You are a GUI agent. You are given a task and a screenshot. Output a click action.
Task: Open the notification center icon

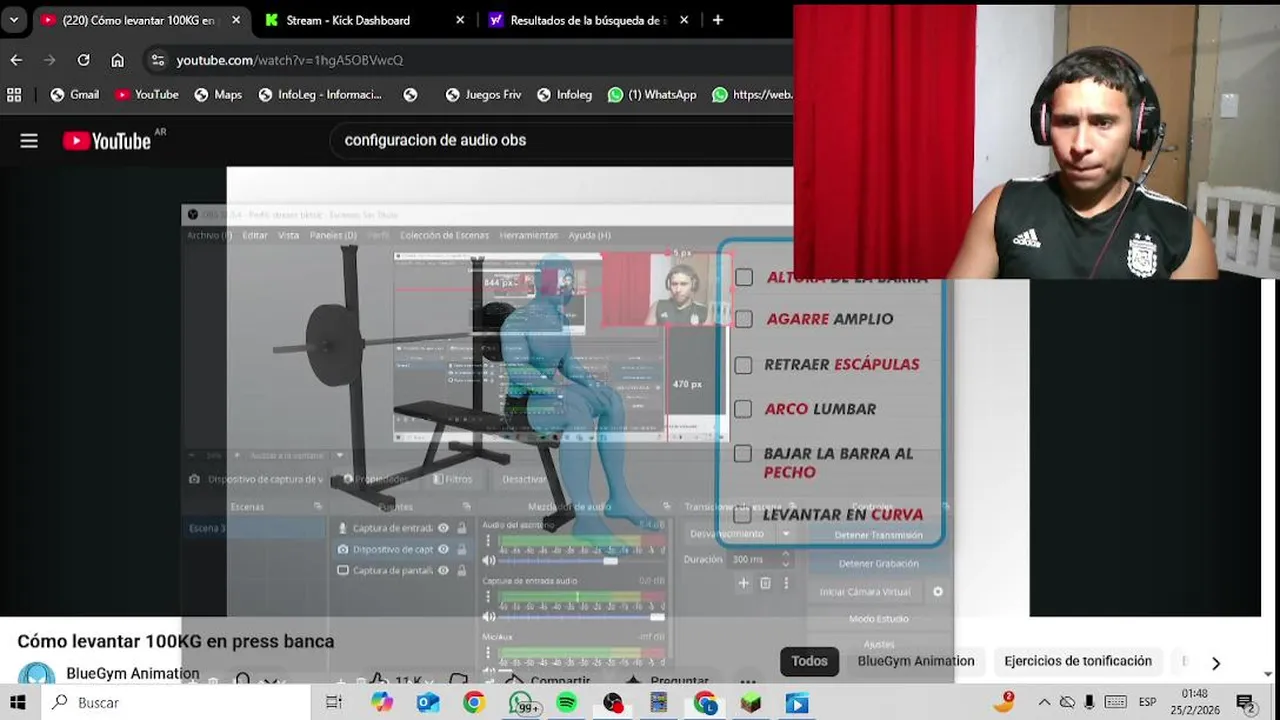click(x=1245, y=703)
